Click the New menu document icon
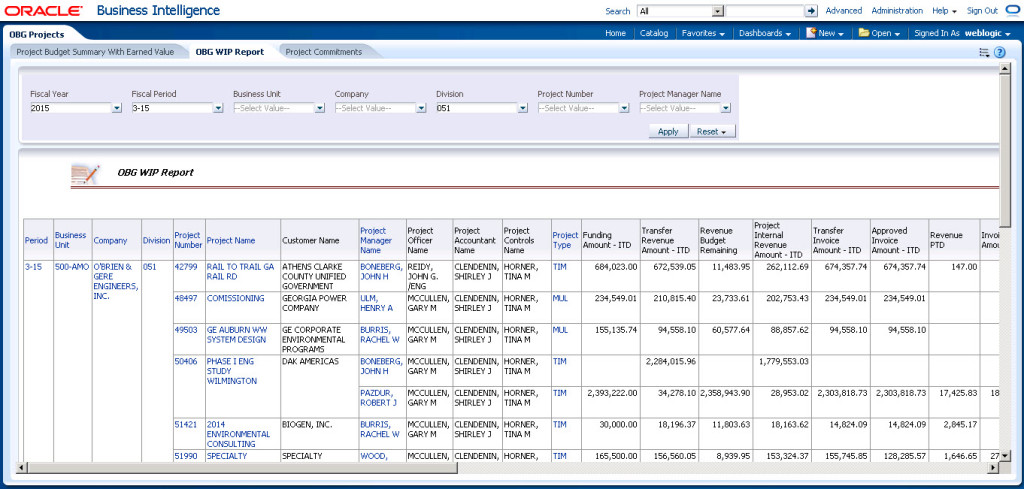1024x489 pixels. [x=812, y=33]
